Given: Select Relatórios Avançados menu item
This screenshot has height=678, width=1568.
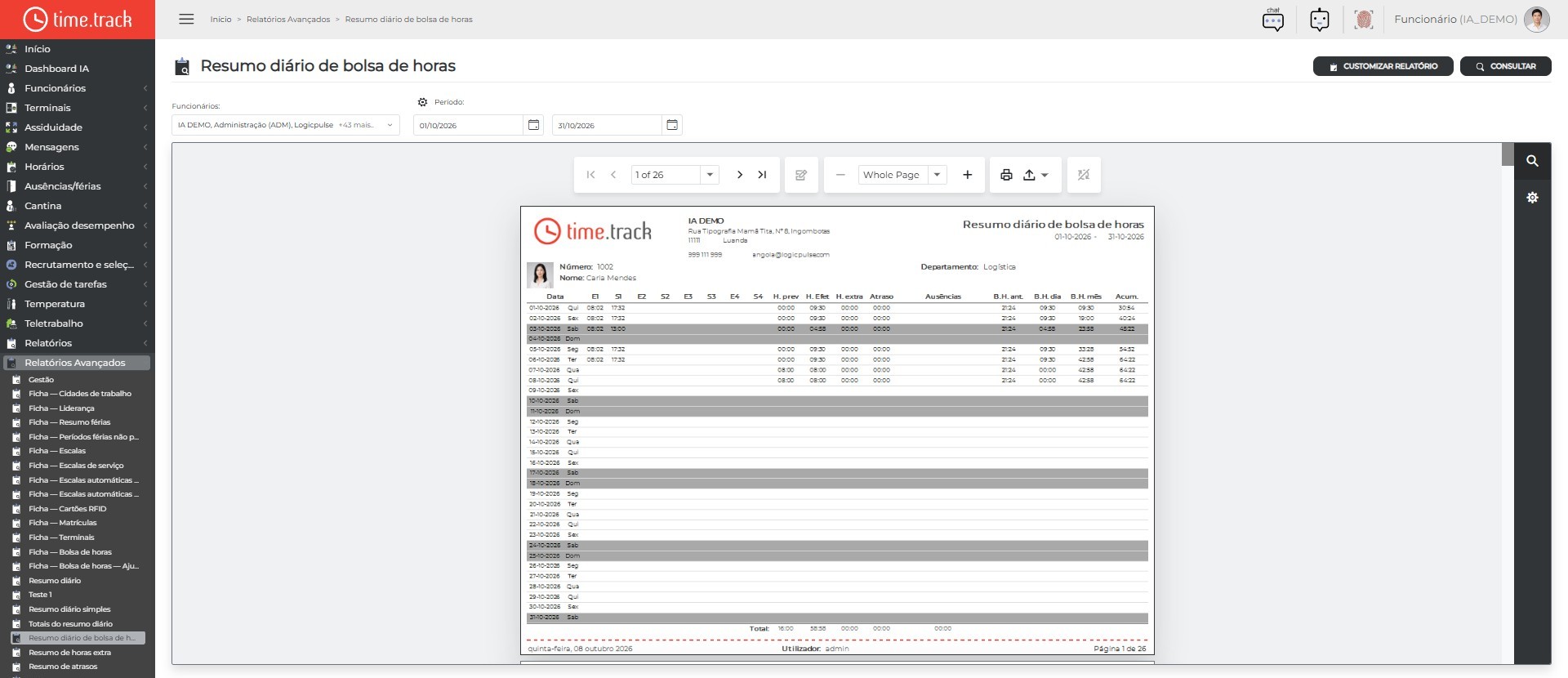Looking at the screenshot, I should (x=78, y=363).
